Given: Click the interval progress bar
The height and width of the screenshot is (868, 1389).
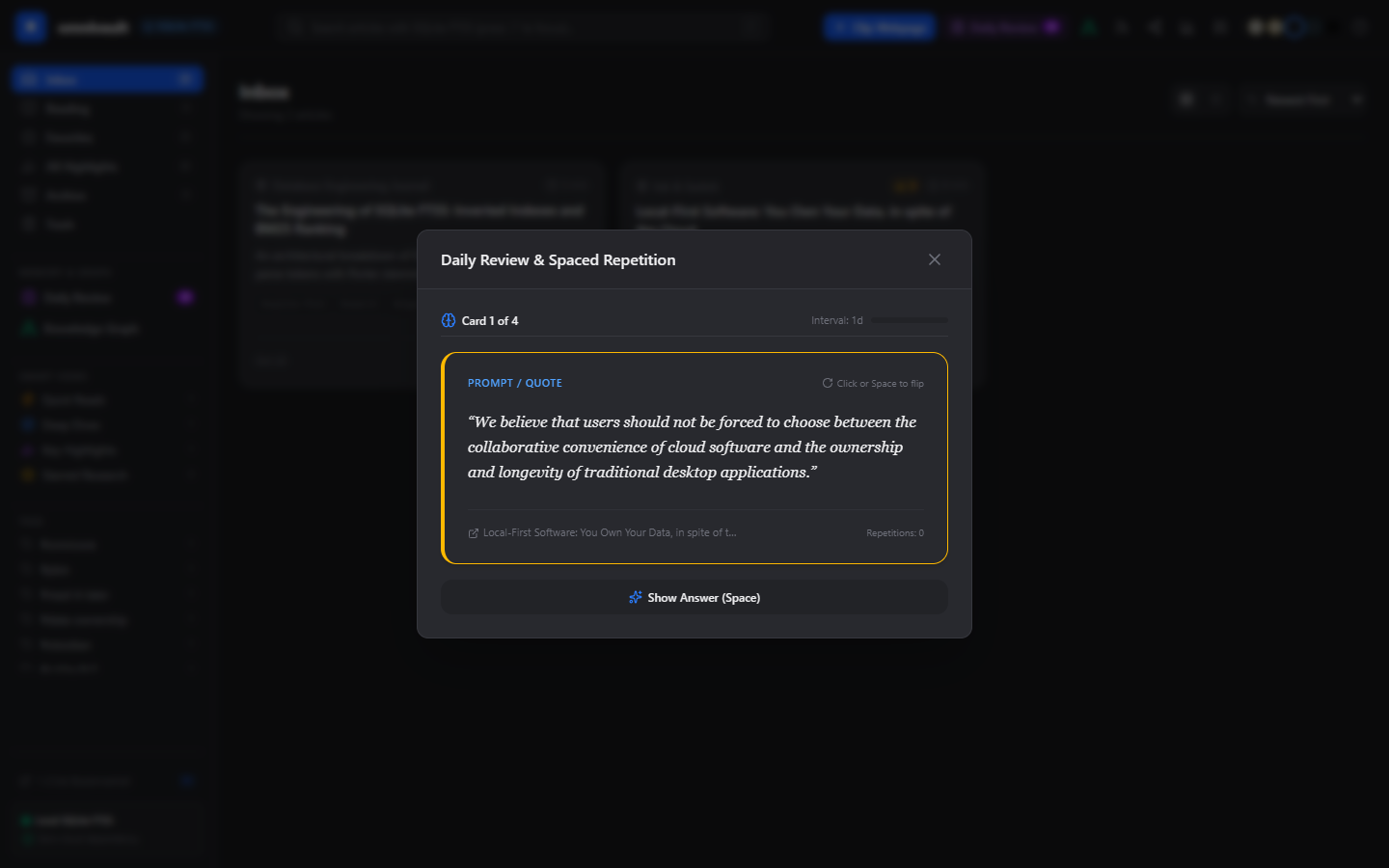Looking at the screenshot, I should (910, 320).
